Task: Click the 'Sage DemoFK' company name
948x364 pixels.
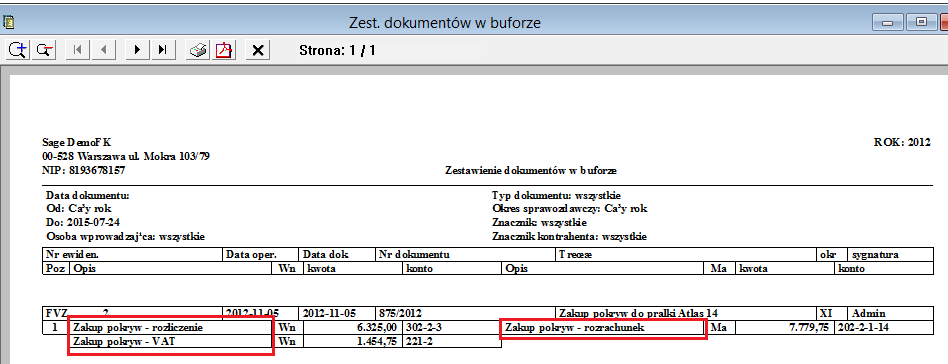Action: coord(77,143)
